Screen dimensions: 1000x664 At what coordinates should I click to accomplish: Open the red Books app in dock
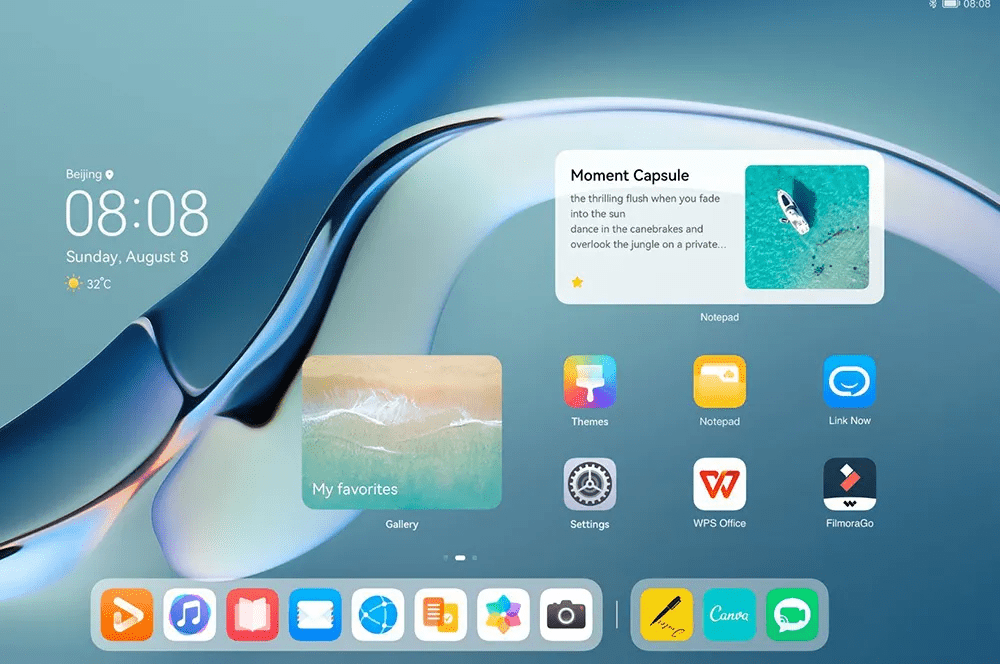[252, 614]
